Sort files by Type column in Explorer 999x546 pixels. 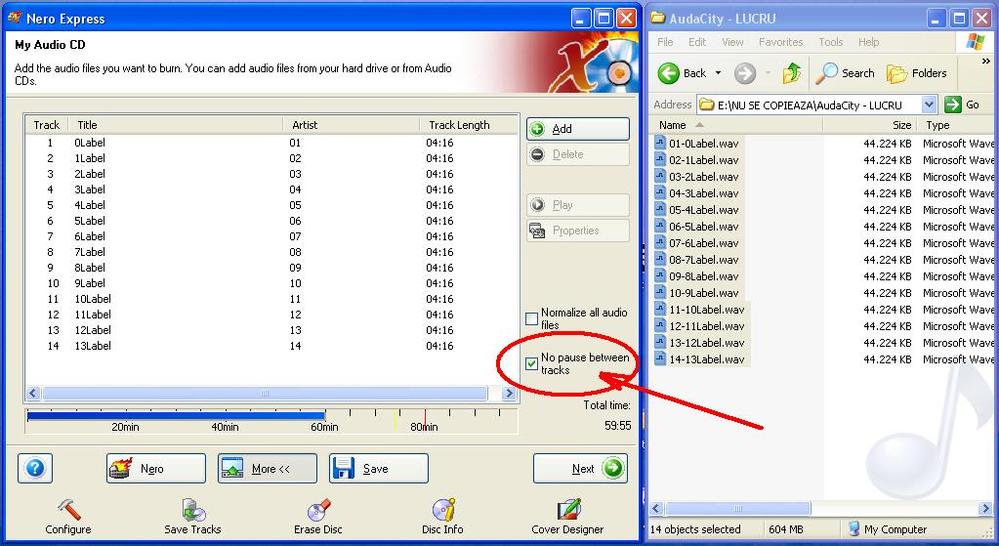957,126
